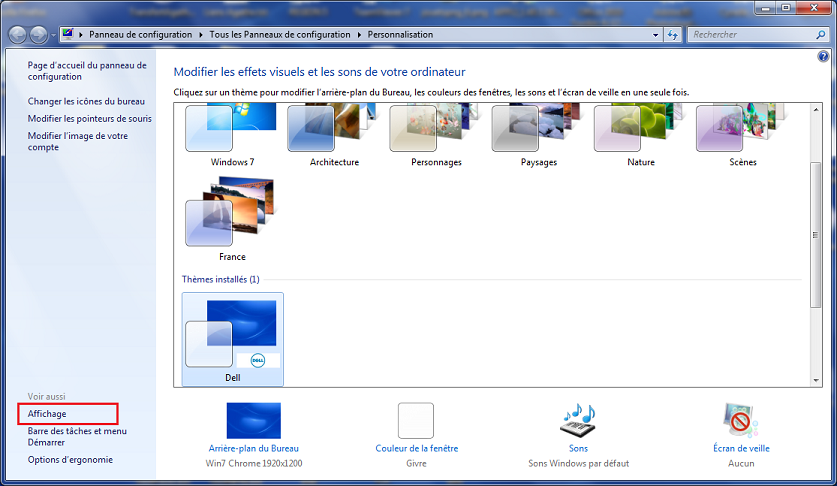Click 'Win7 Chrome 1920x1200' text
Screen dimensions: 837x486
click(x=254, y=464)
